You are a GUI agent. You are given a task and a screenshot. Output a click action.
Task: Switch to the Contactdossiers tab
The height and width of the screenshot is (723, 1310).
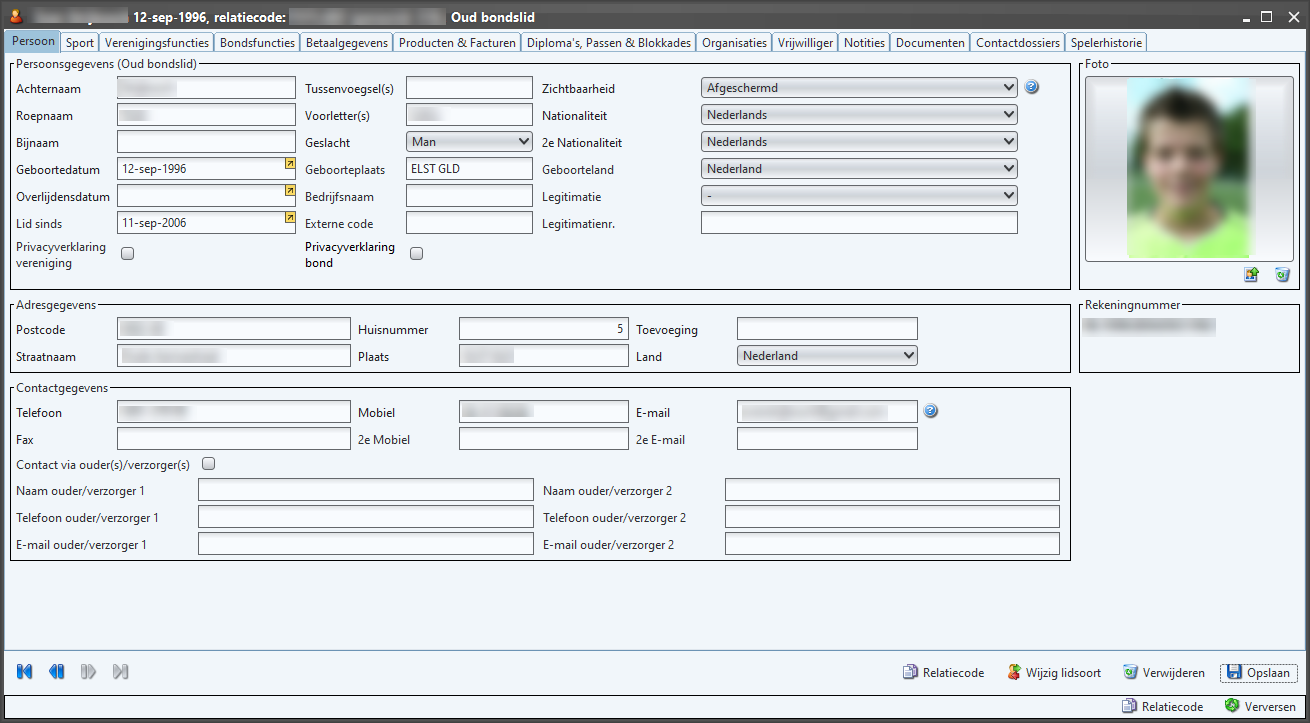[1018, 43]
